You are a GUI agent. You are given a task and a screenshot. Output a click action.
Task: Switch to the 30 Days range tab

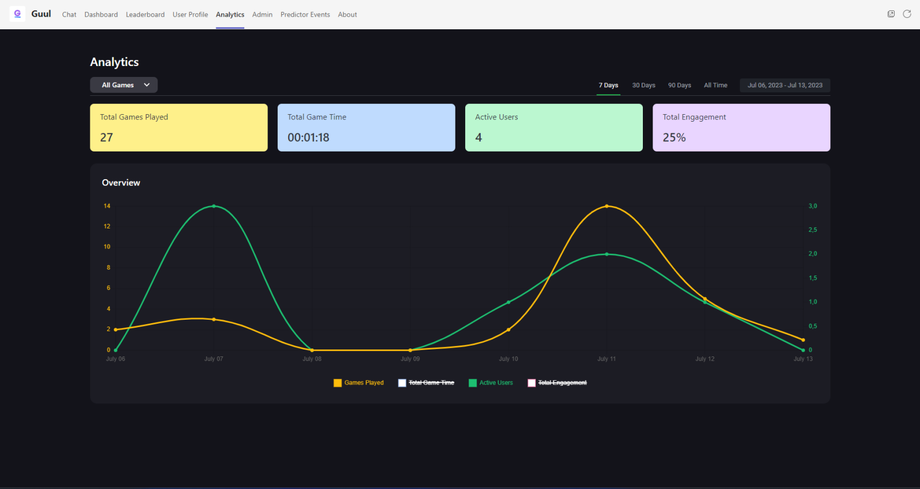(x=643, y=85)
